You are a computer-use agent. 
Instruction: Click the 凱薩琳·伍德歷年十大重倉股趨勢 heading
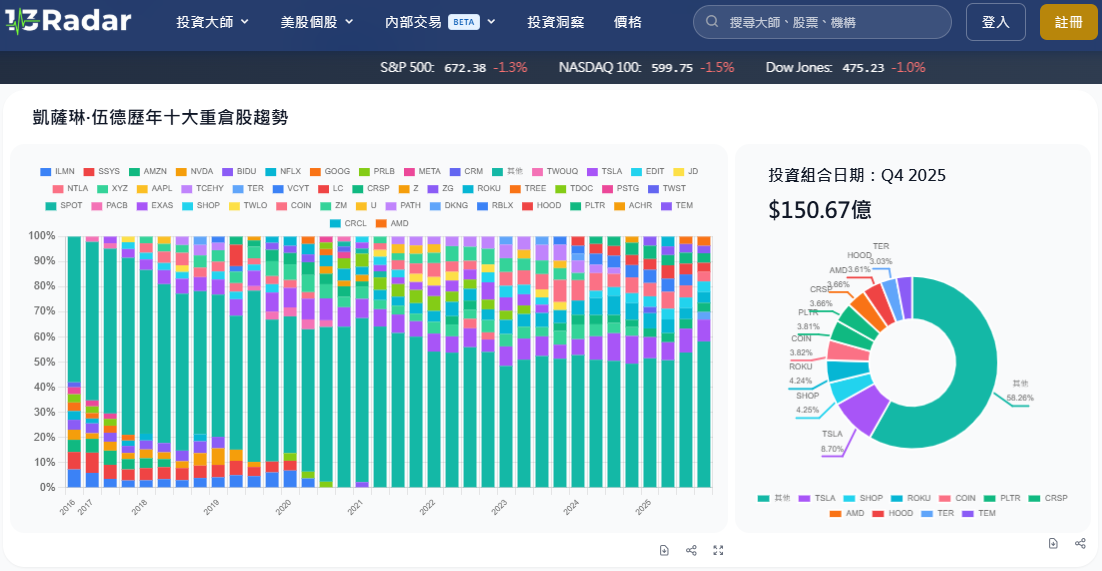160,117
